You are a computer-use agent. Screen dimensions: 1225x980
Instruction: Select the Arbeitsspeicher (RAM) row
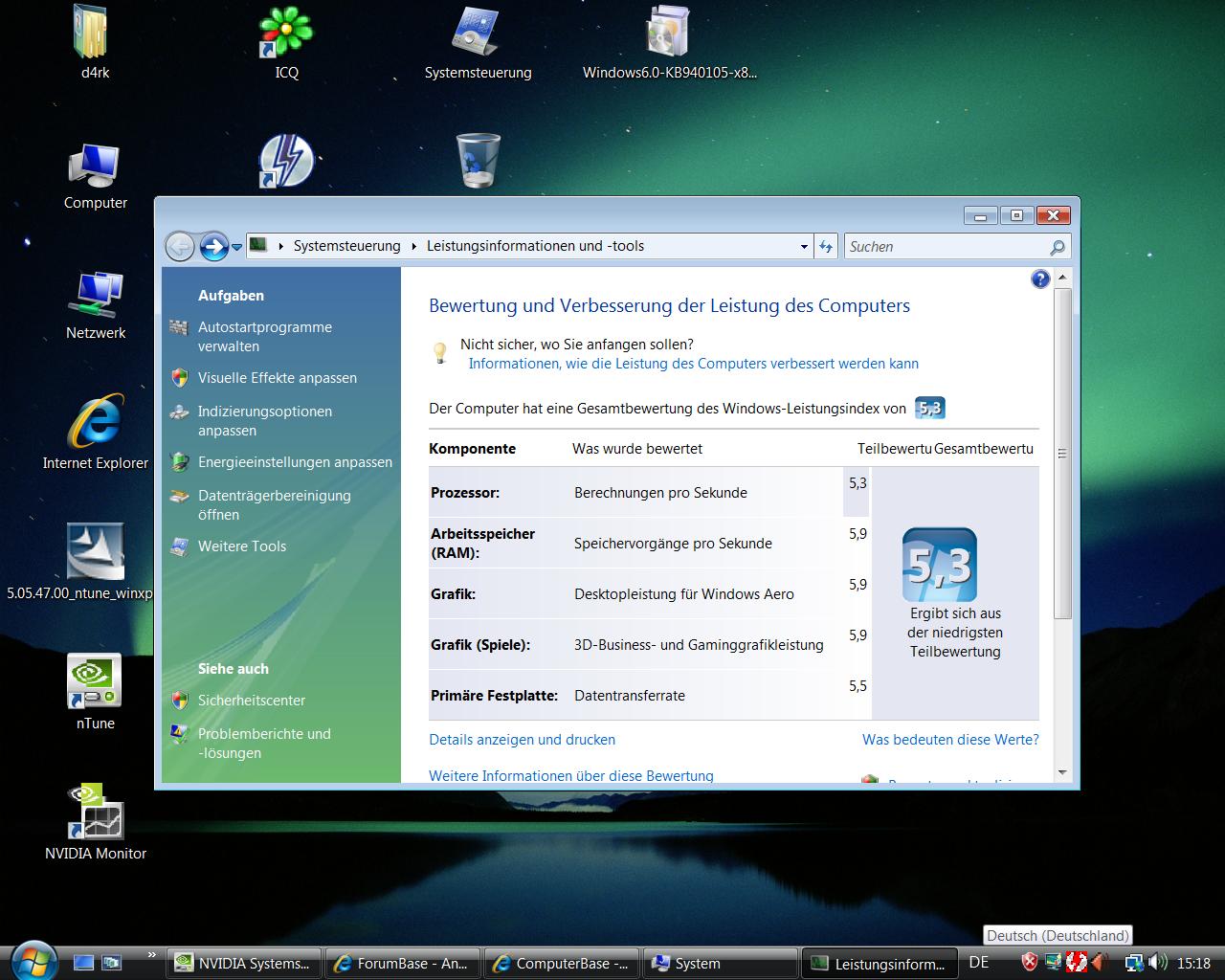click(650, 543)
